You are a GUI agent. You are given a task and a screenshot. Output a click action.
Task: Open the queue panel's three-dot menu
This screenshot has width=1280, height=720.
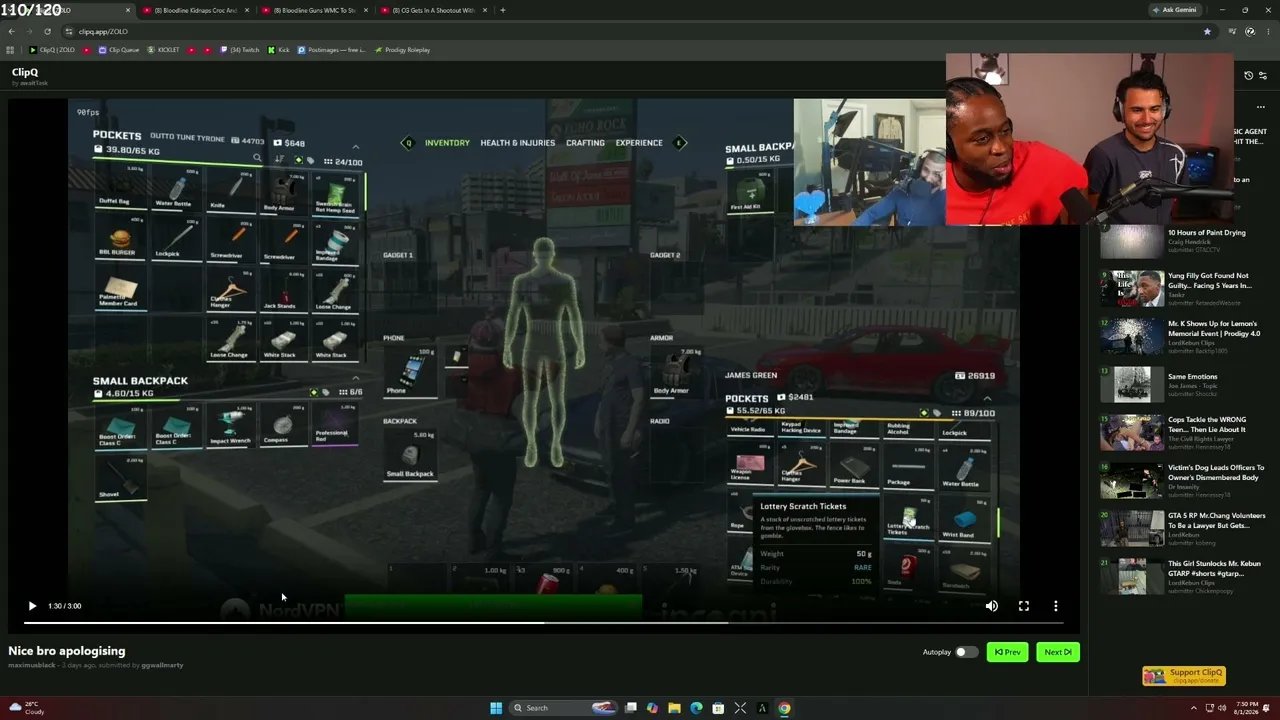(x=1260, y=107)
